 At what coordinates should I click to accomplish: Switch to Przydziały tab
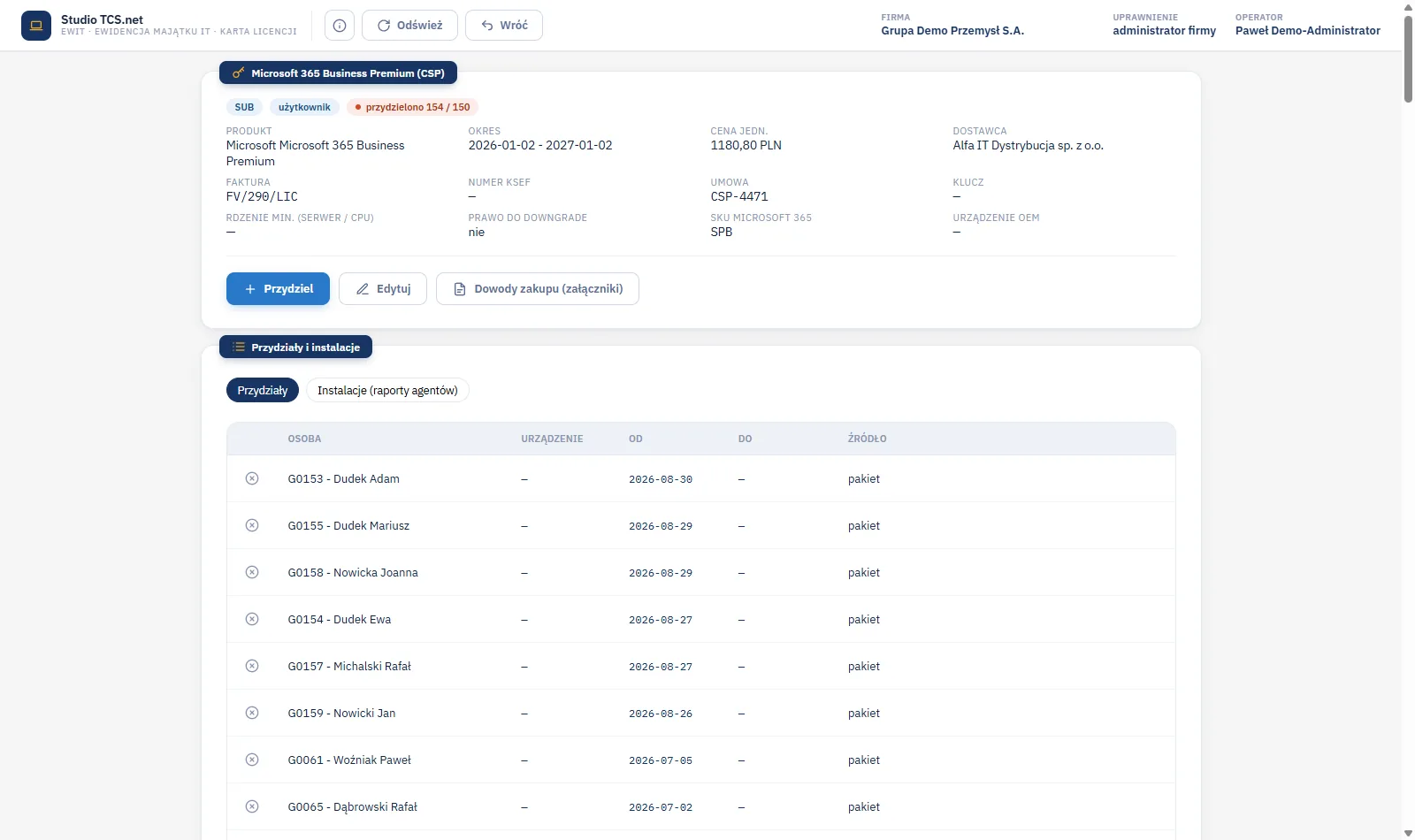tap(263, 390)
